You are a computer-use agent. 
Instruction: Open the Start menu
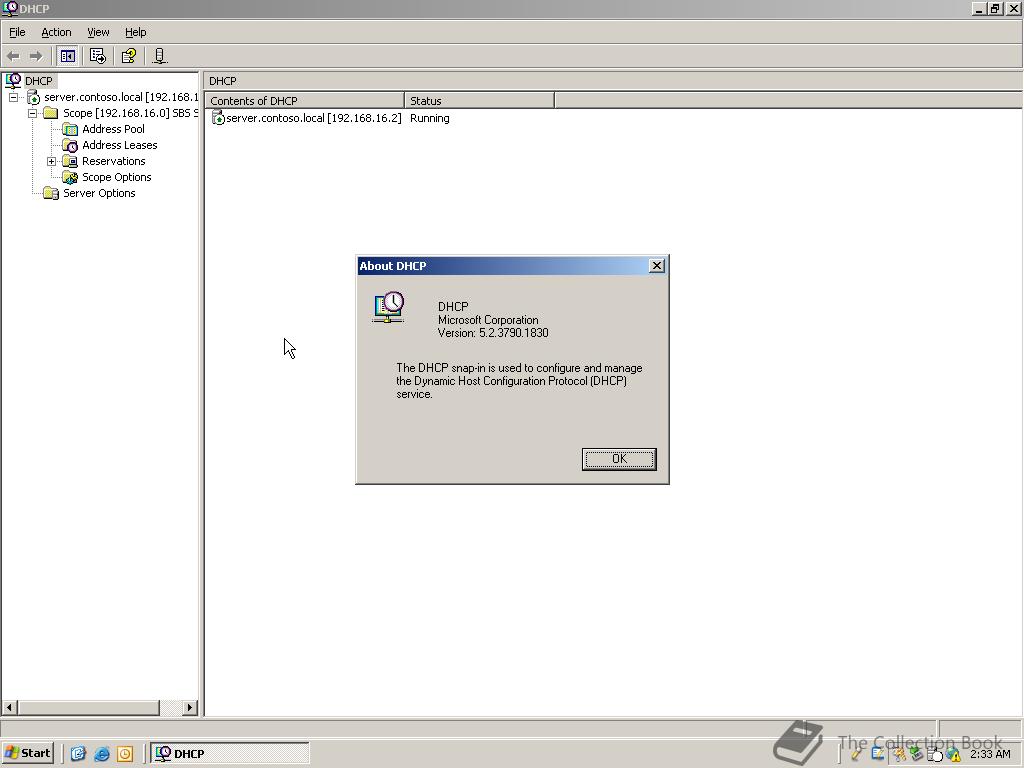(x=27, y=753)
